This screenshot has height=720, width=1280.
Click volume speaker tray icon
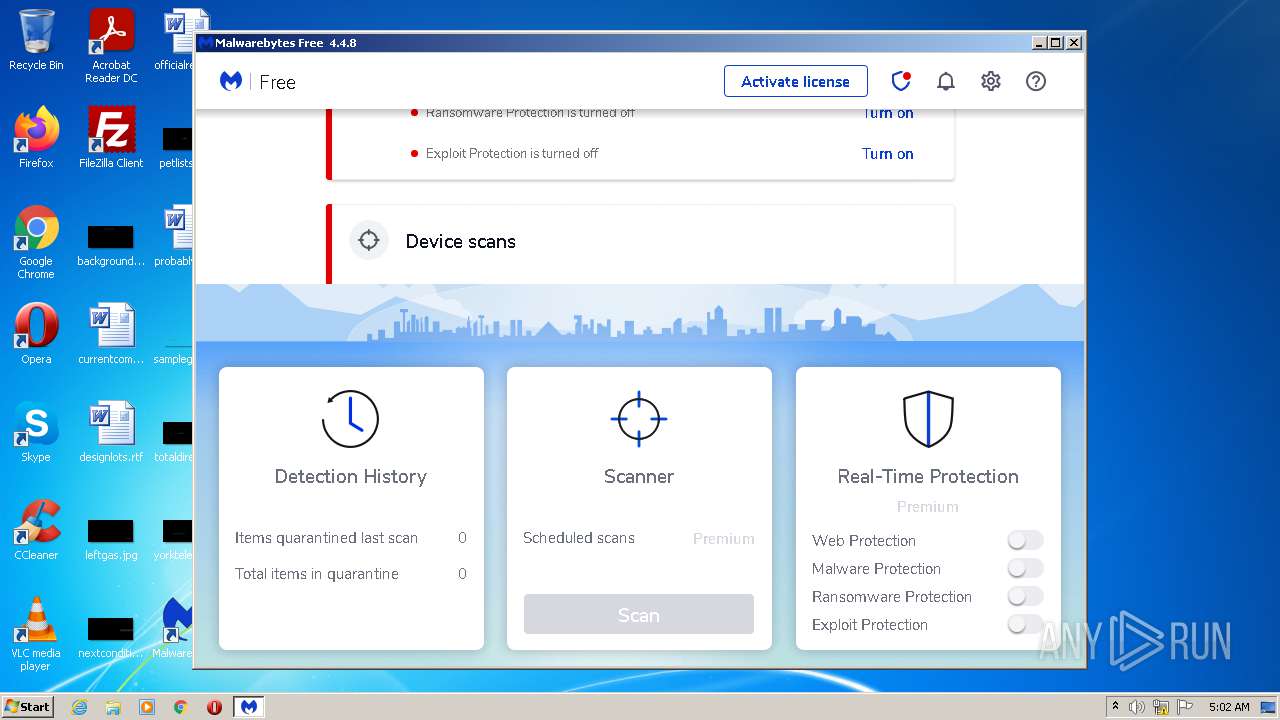pyautogui.click(x=1137, y=707)
